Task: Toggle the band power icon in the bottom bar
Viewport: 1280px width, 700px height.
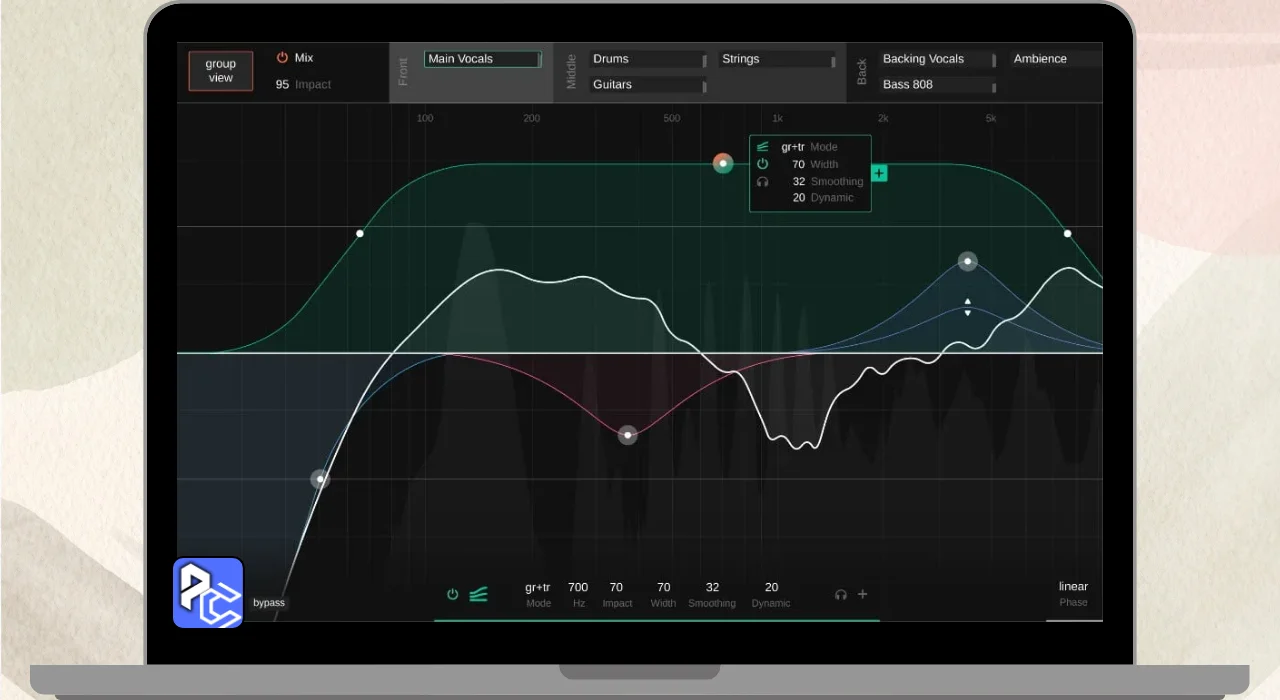Action: point(452,594)
